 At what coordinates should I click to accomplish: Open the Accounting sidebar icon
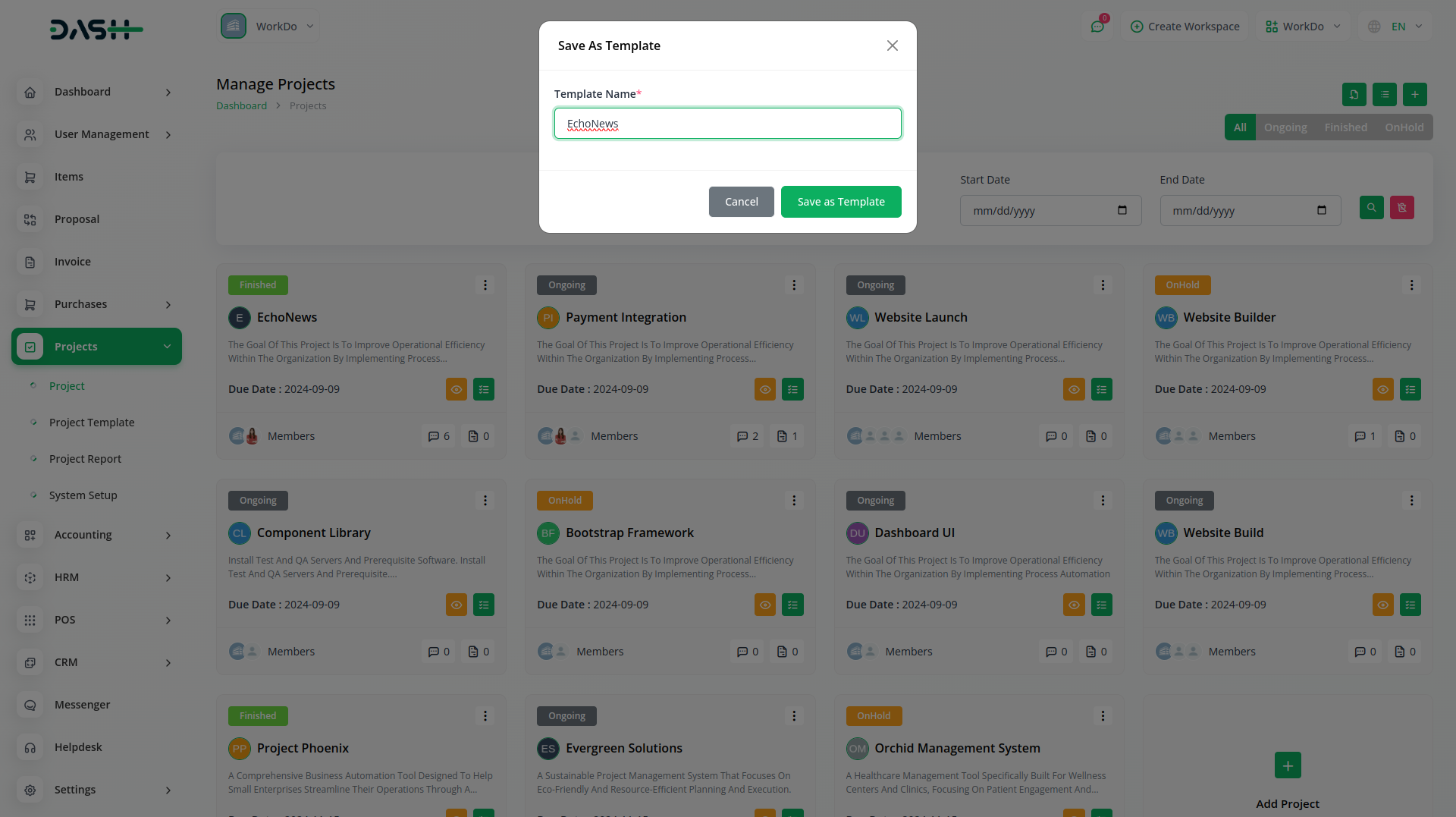point(30,535)
